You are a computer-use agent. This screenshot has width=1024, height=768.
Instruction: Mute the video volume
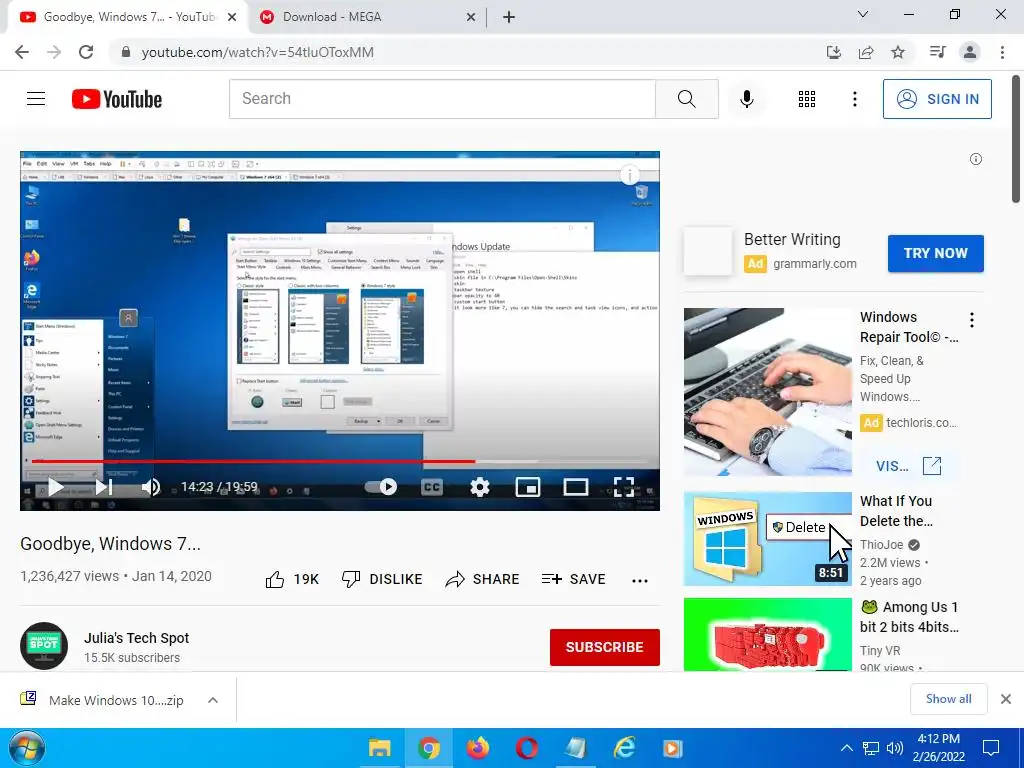tap(151, 487)
